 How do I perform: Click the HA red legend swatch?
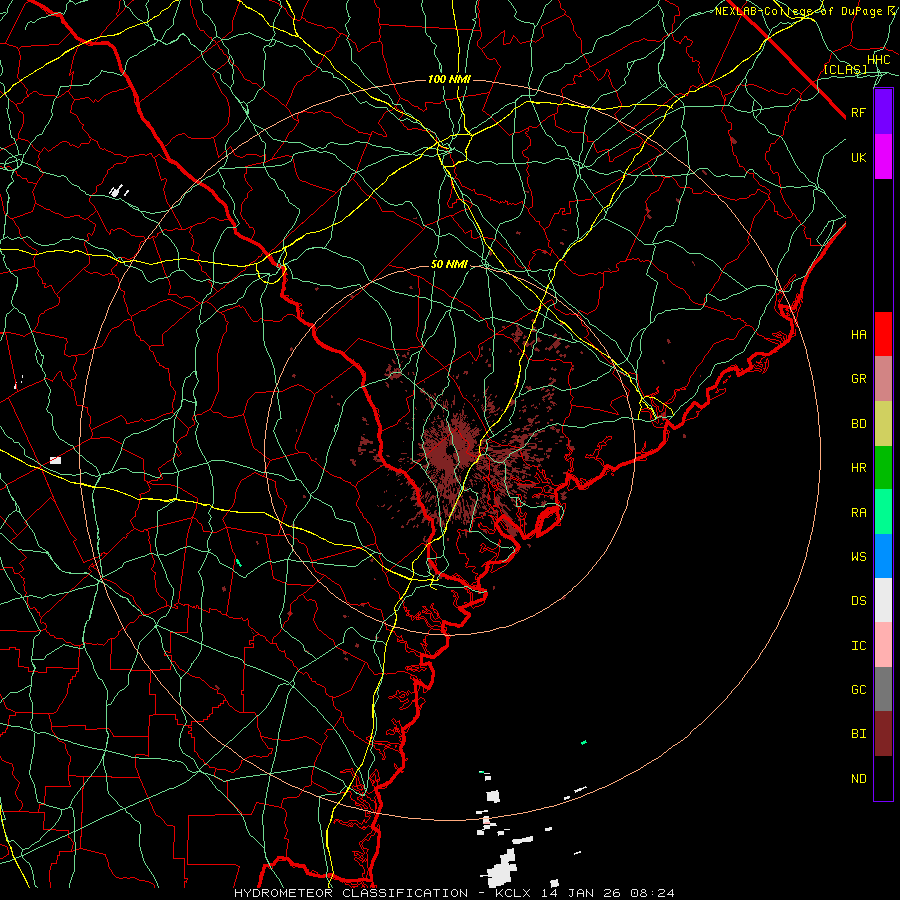[x=883, y=334]
